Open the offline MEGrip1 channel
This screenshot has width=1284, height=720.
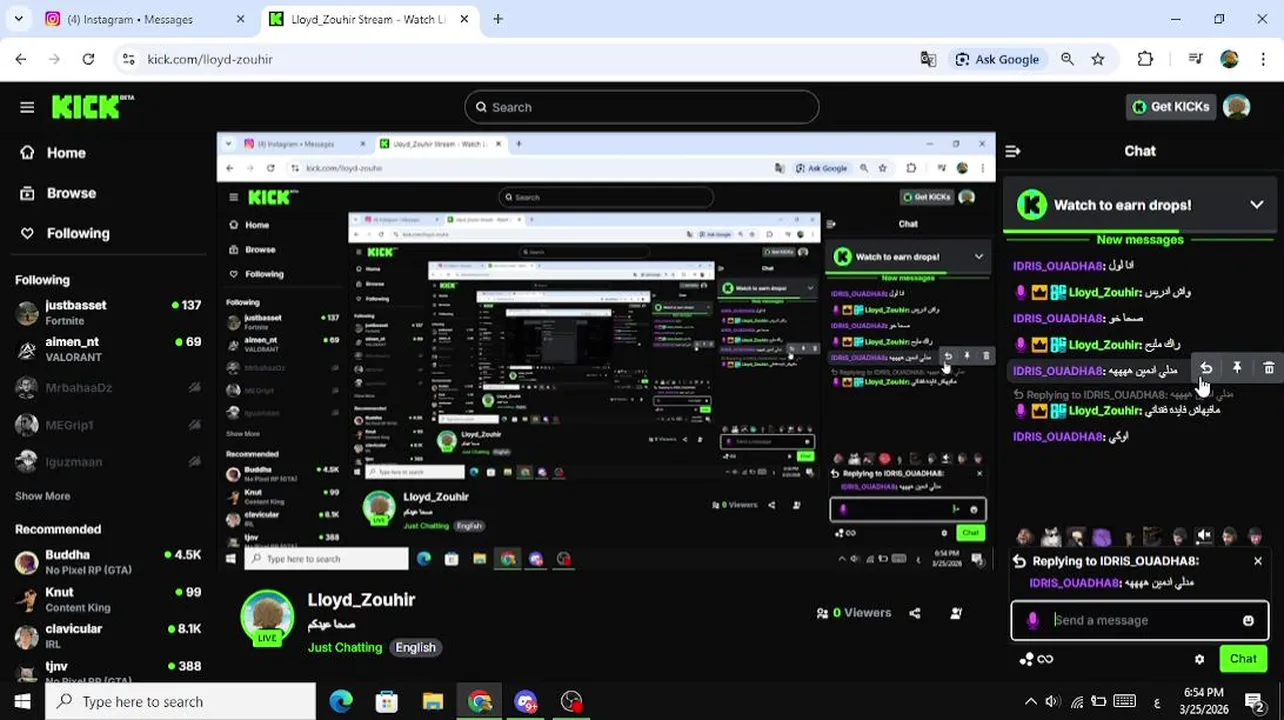point(108,425)
